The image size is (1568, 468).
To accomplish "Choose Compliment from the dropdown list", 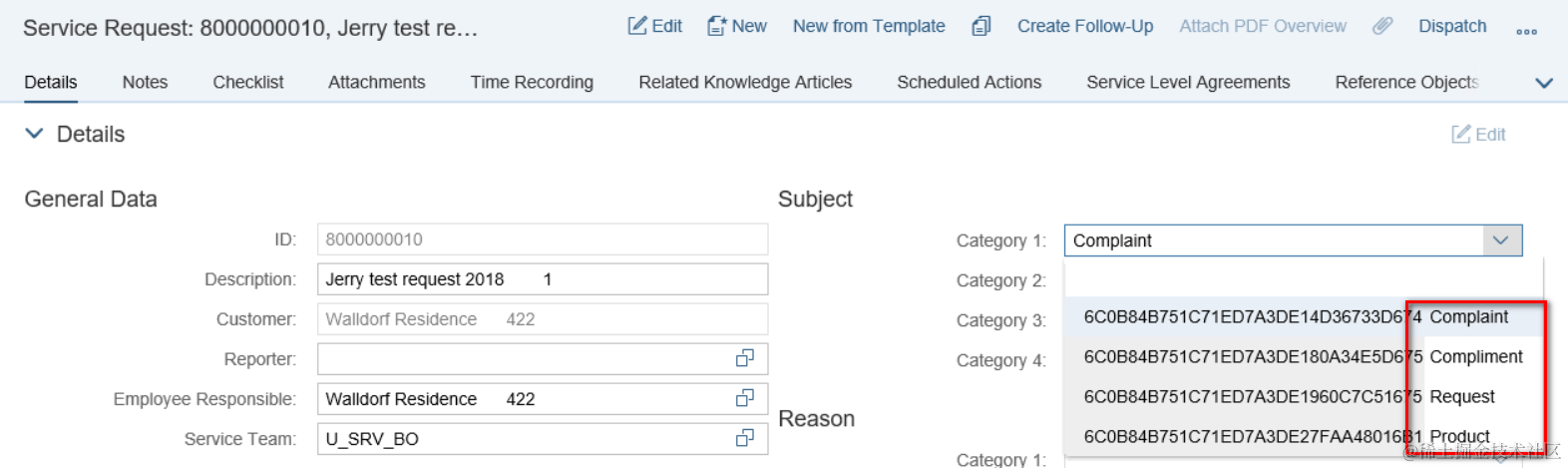I will (x=1475, y=356).
